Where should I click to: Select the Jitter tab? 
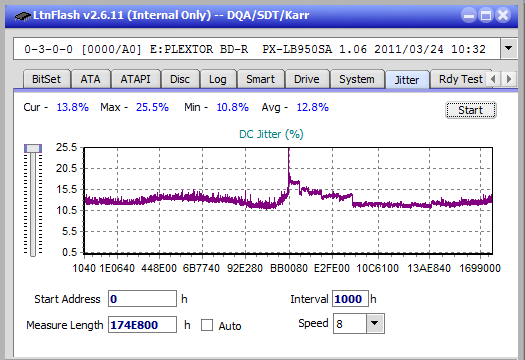pyautogui.click(x=407, y=80)
